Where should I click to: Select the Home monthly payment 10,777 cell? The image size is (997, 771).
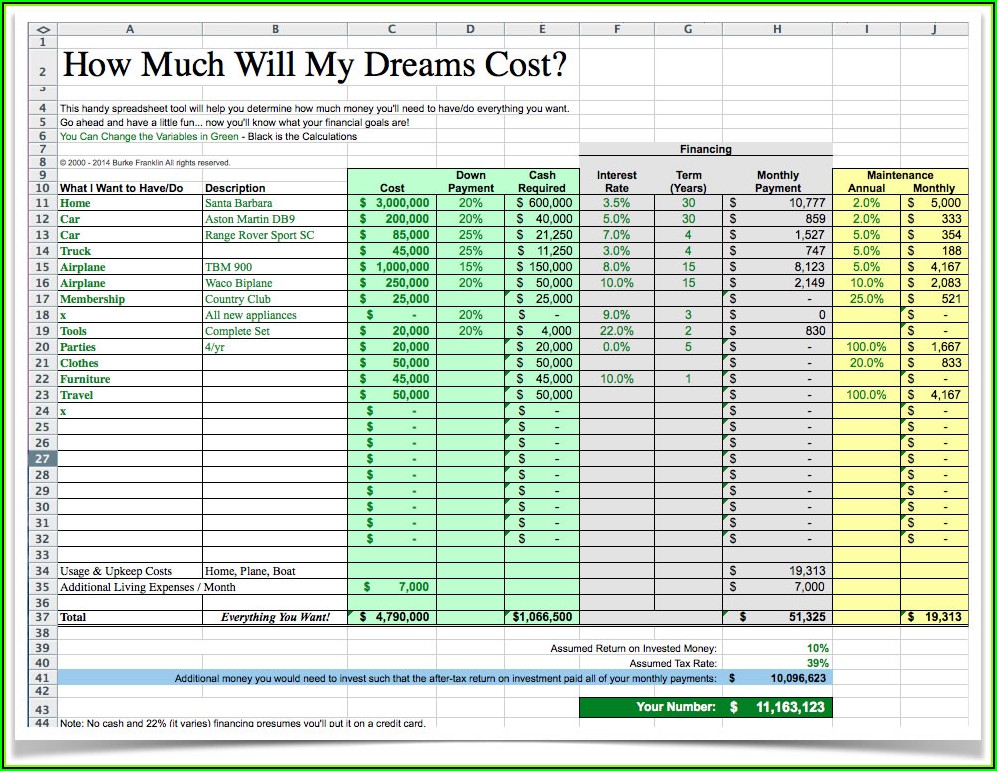777,203
